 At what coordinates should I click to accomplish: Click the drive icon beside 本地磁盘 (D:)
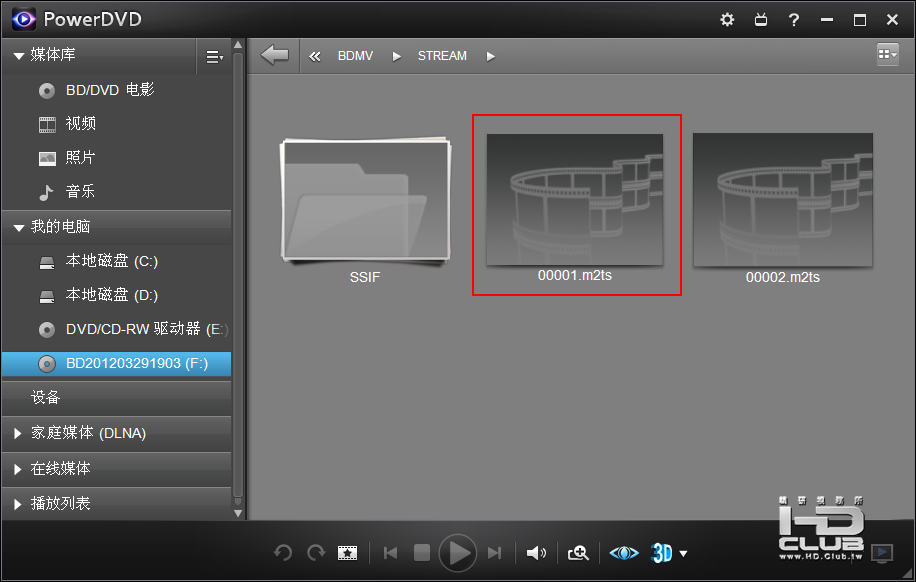pos(47,296)
